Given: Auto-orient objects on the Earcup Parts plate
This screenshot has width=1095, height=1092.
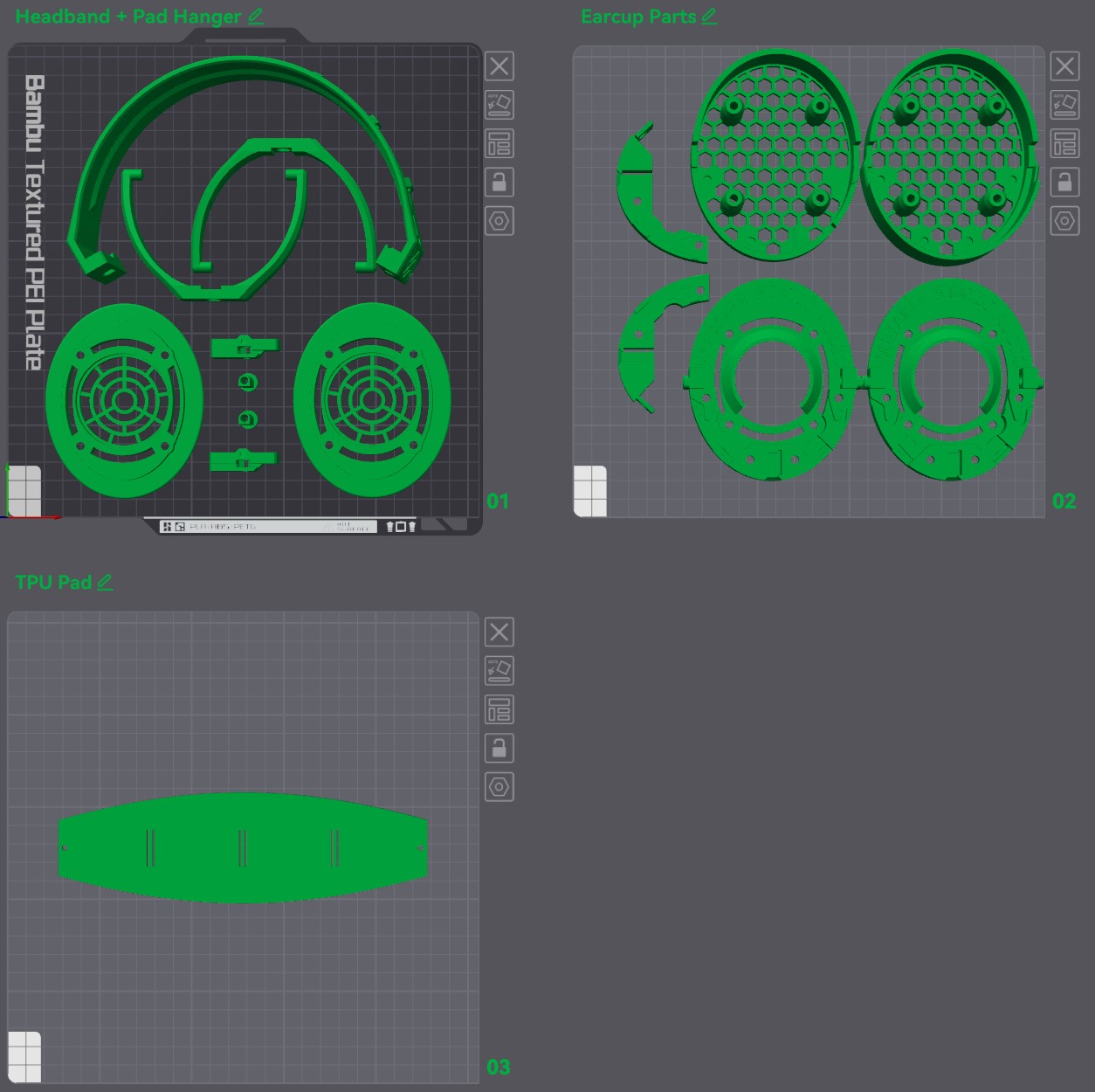Looking at the screenshot, I should click(x=1064, y=105).
